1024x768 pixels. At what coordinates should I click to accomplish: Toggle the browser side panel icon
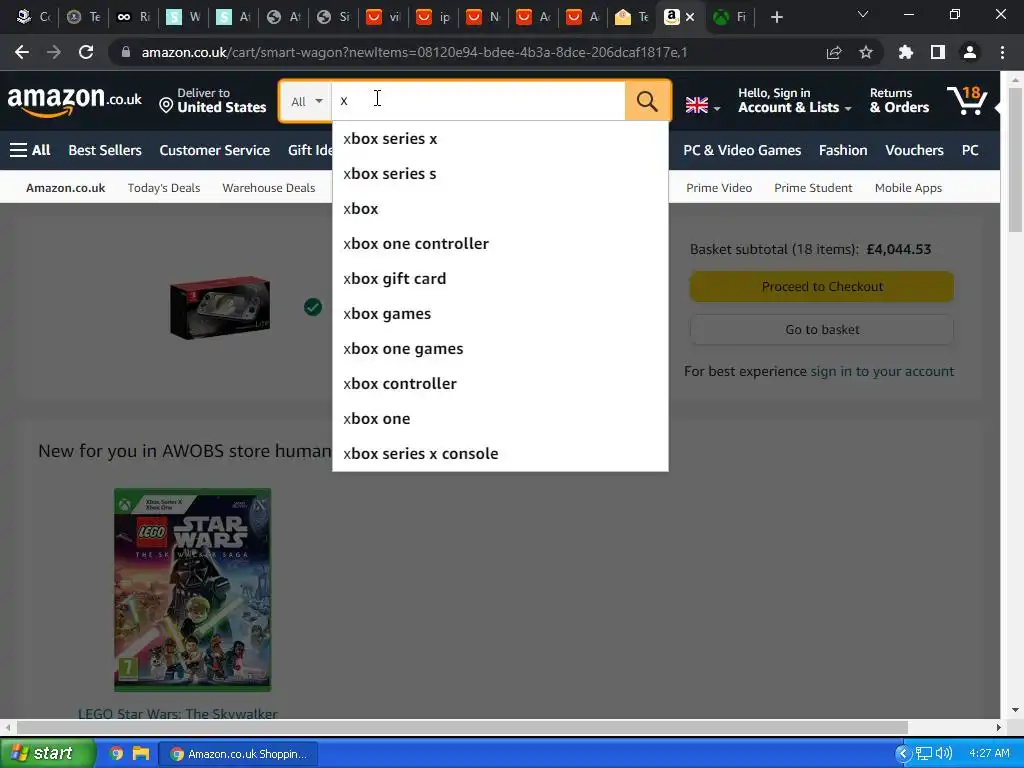938,52
